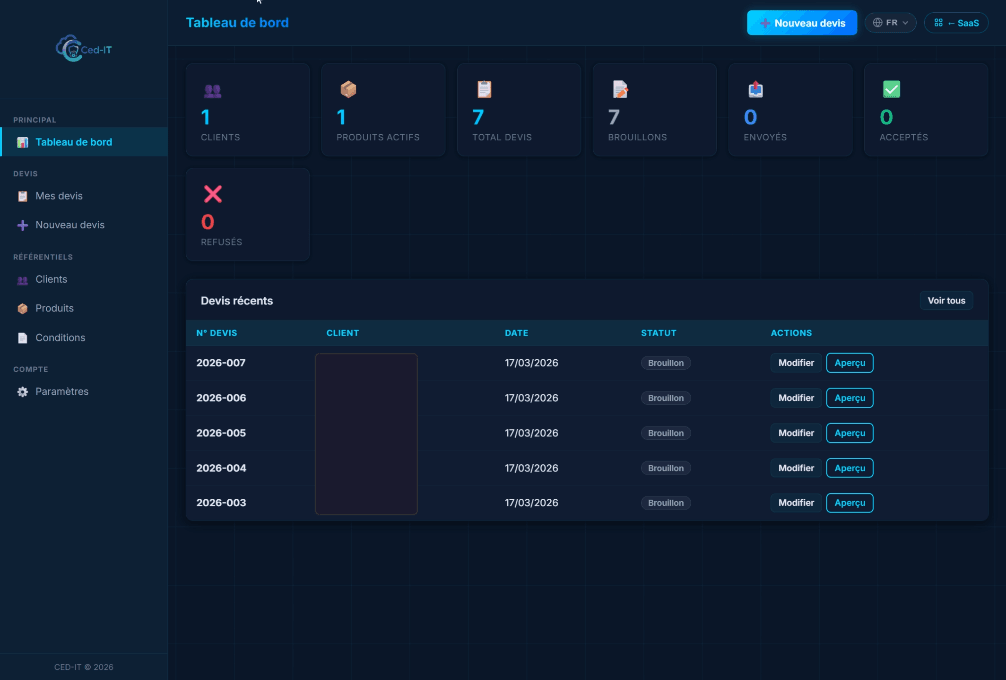Click the plus icon next to Nouveau devis
This screenshot has height=680, width=1006.
[x=22, y=225]
